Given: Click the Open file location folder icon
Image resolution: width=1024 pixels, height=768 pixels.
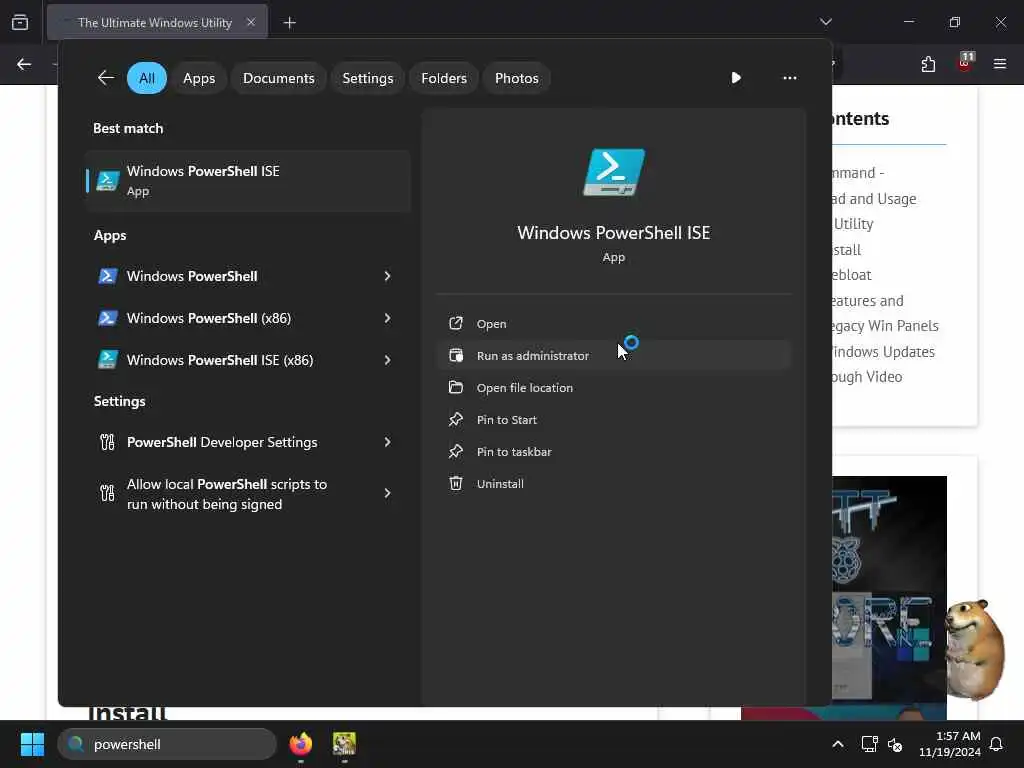Looking at the screenshot, I should tap(456, 387).
